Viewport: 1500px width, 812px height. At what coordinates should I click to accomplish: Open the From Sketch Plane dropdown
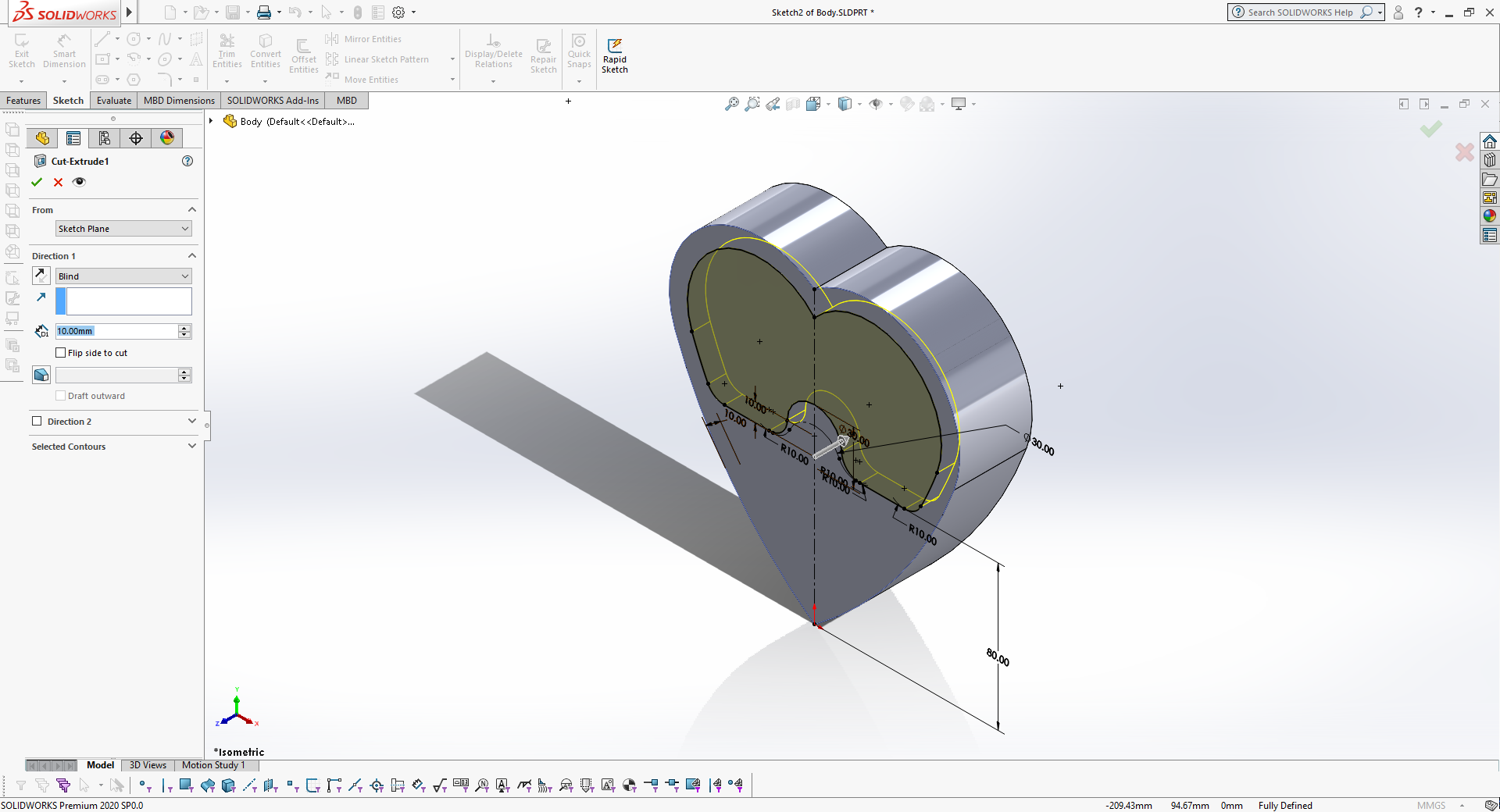coord(123,229)
